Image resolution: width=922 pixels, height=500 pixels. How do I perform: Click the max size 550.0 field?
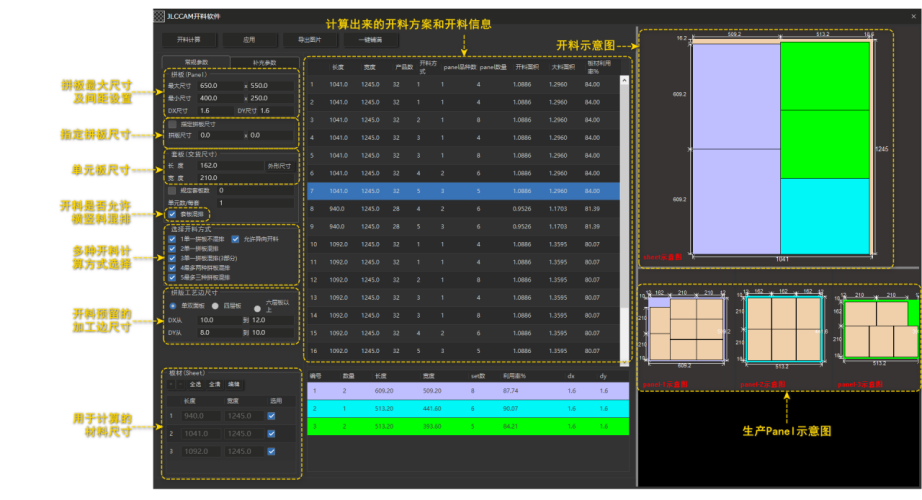click(x=271, y=86)
